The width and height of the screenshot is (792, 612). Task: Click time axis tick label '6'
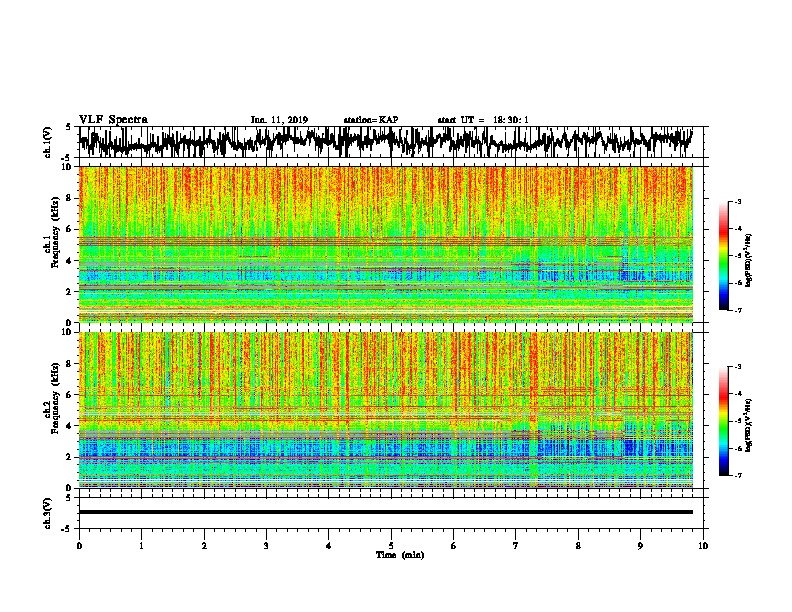click(x=454, y=546)
